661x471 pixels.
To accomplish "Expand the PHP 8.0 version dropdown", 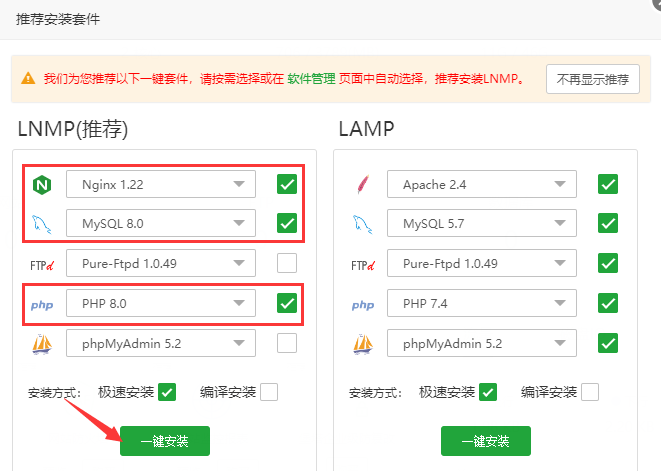I will [161, 303].
